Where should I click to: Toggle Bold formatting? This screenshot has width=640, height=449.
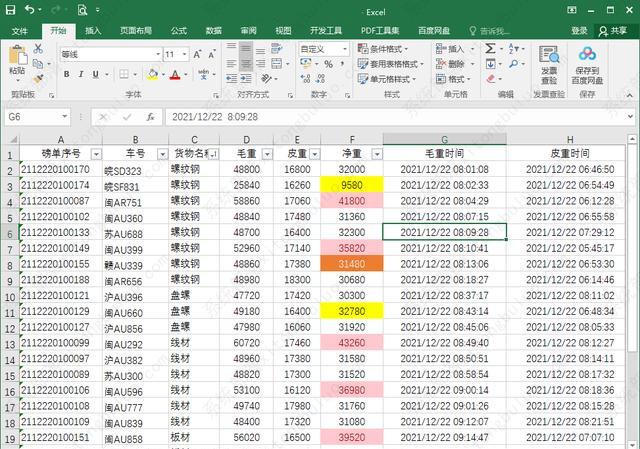click(67, 74)
